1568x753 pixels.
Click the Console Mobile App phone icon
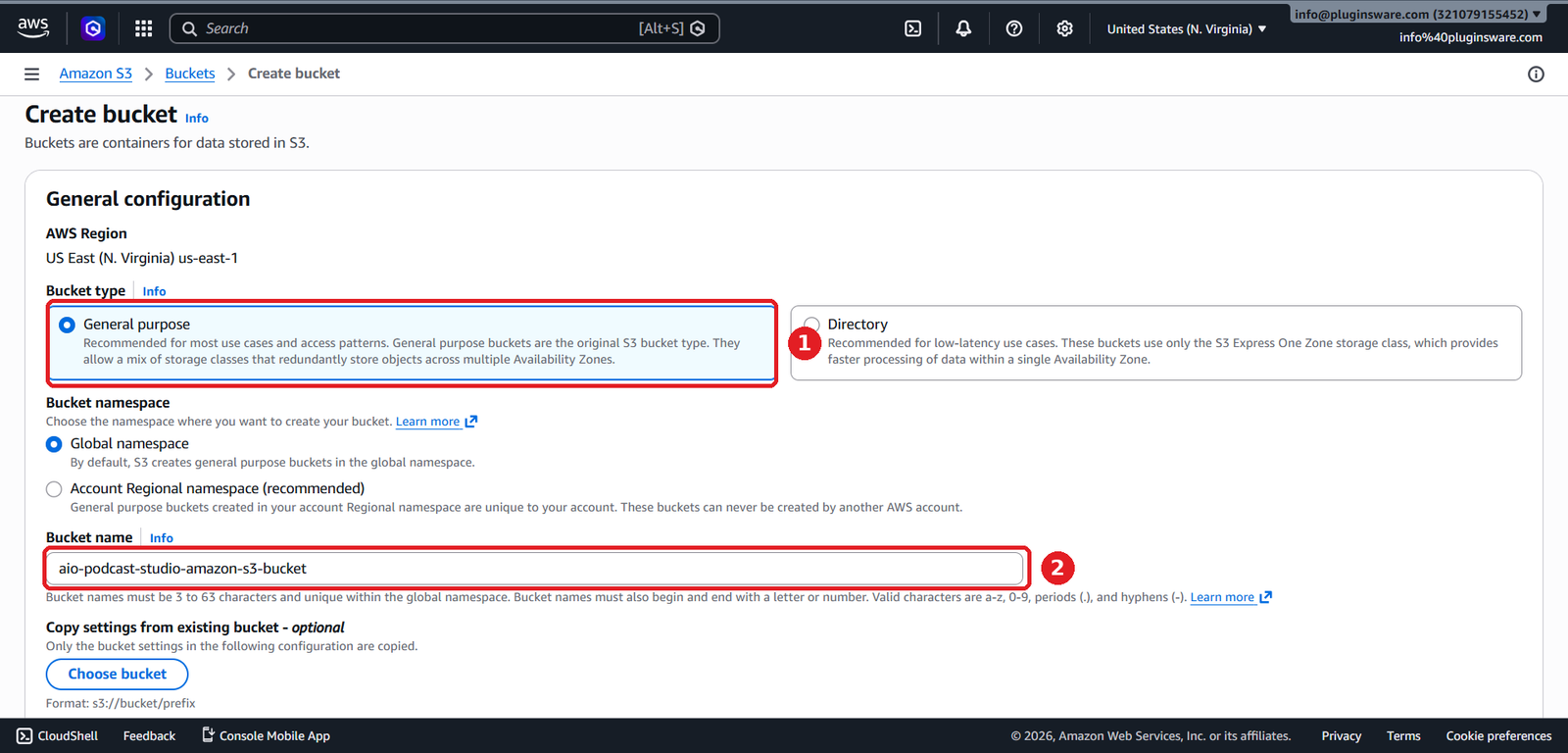(x=208, y=734)
